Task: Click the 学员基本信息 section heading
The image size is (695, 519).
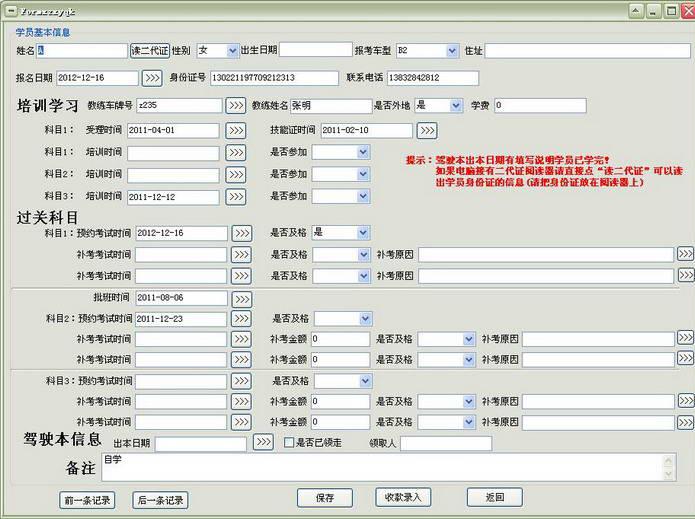Action: coord(43,32)
